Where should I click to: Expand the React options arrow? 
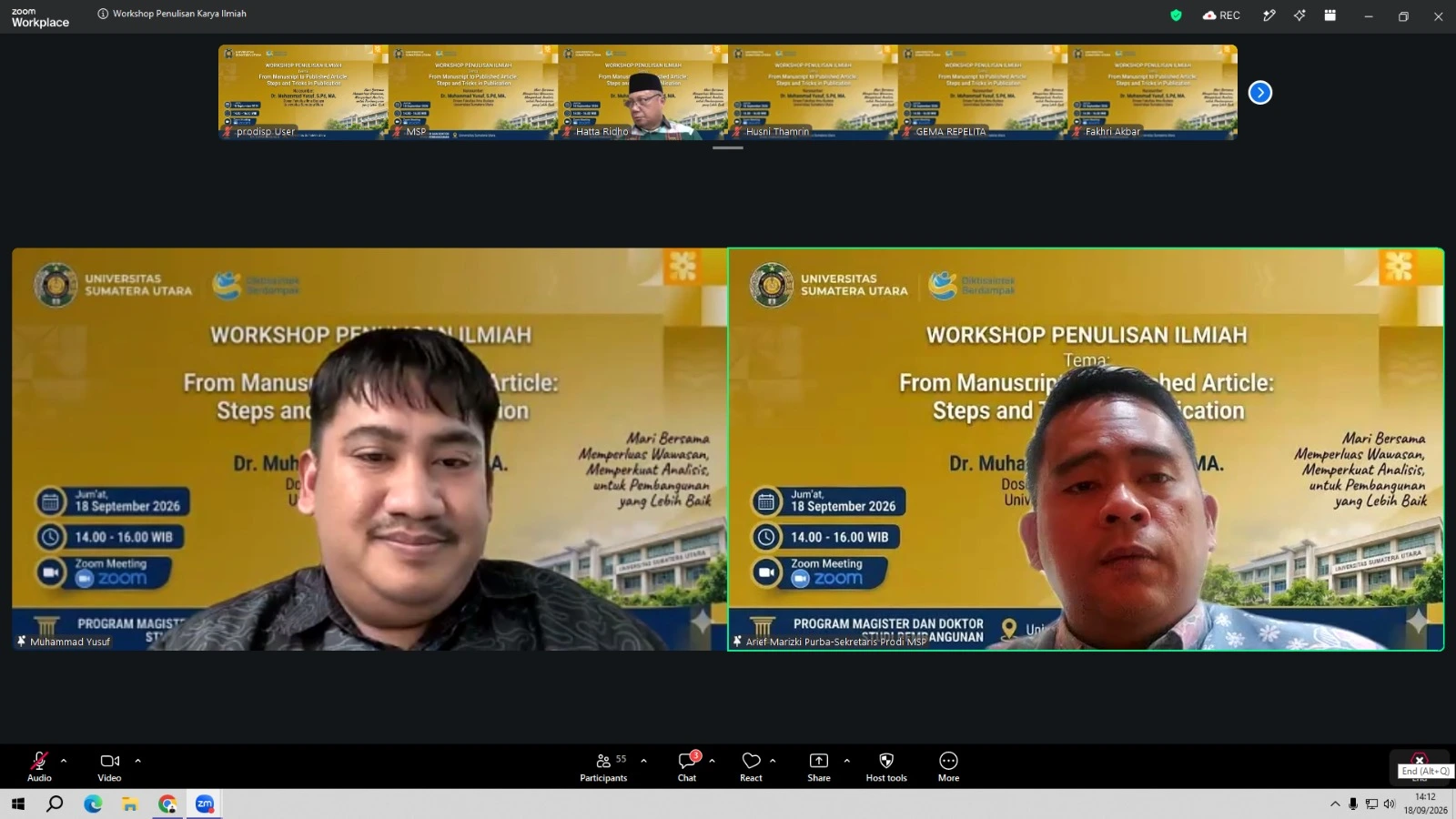click(773, 761)
